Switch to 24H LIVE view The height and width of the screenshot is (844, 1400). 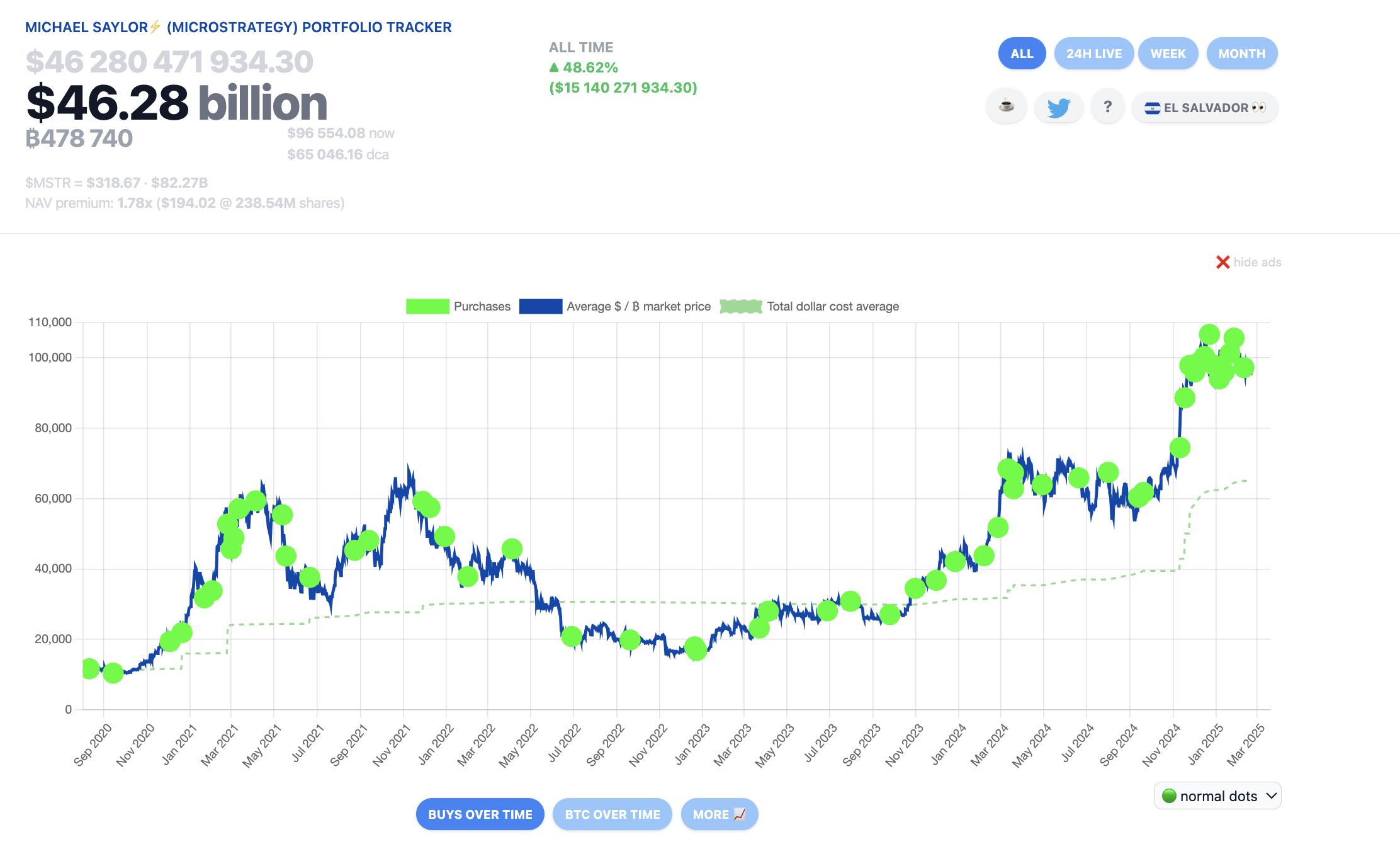click(1093, 54)
